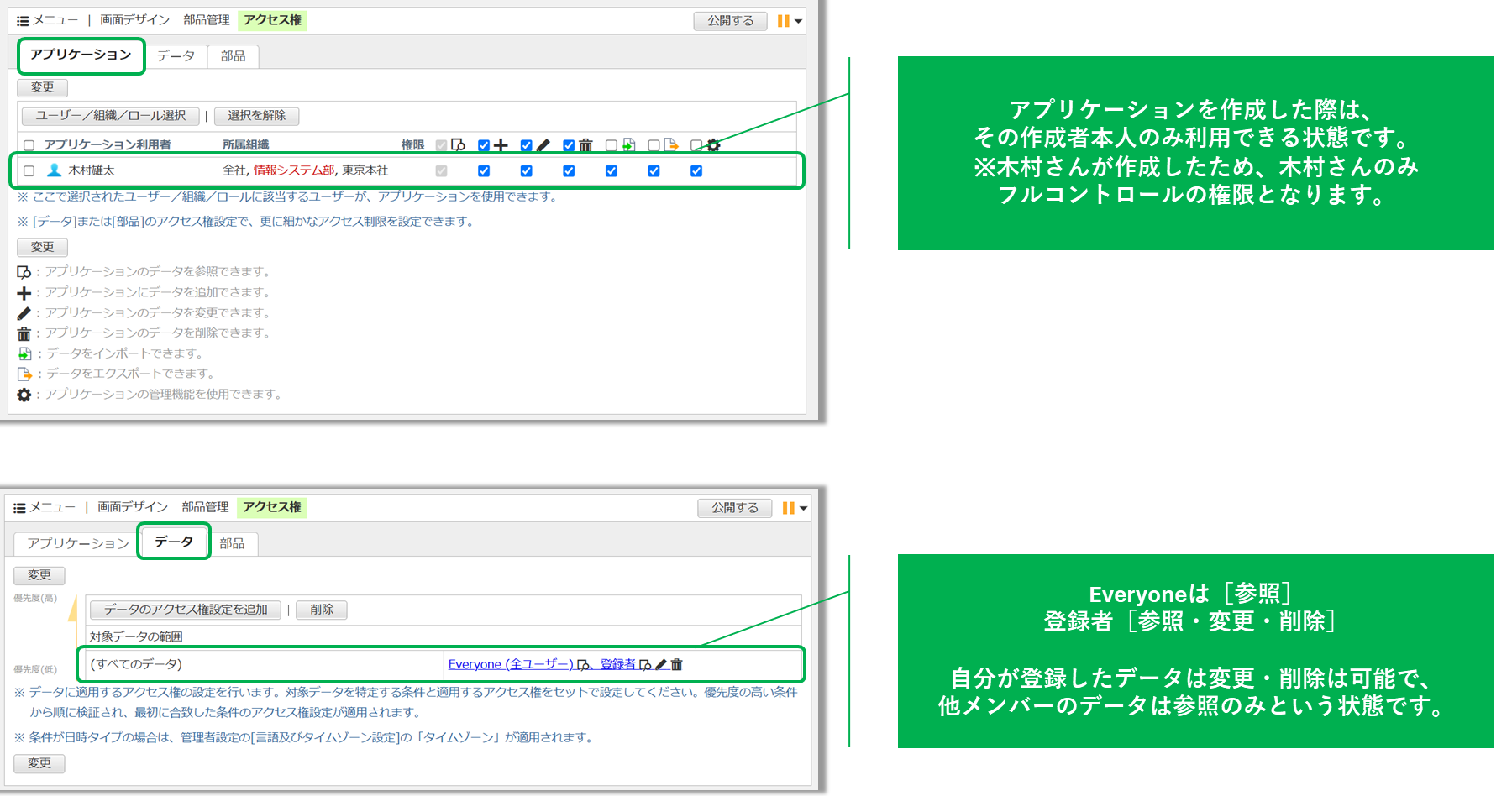The image size is (1512, 796).
Task: Open the Everyone (全ユーザー) link
Action: [x=511, y=664]
